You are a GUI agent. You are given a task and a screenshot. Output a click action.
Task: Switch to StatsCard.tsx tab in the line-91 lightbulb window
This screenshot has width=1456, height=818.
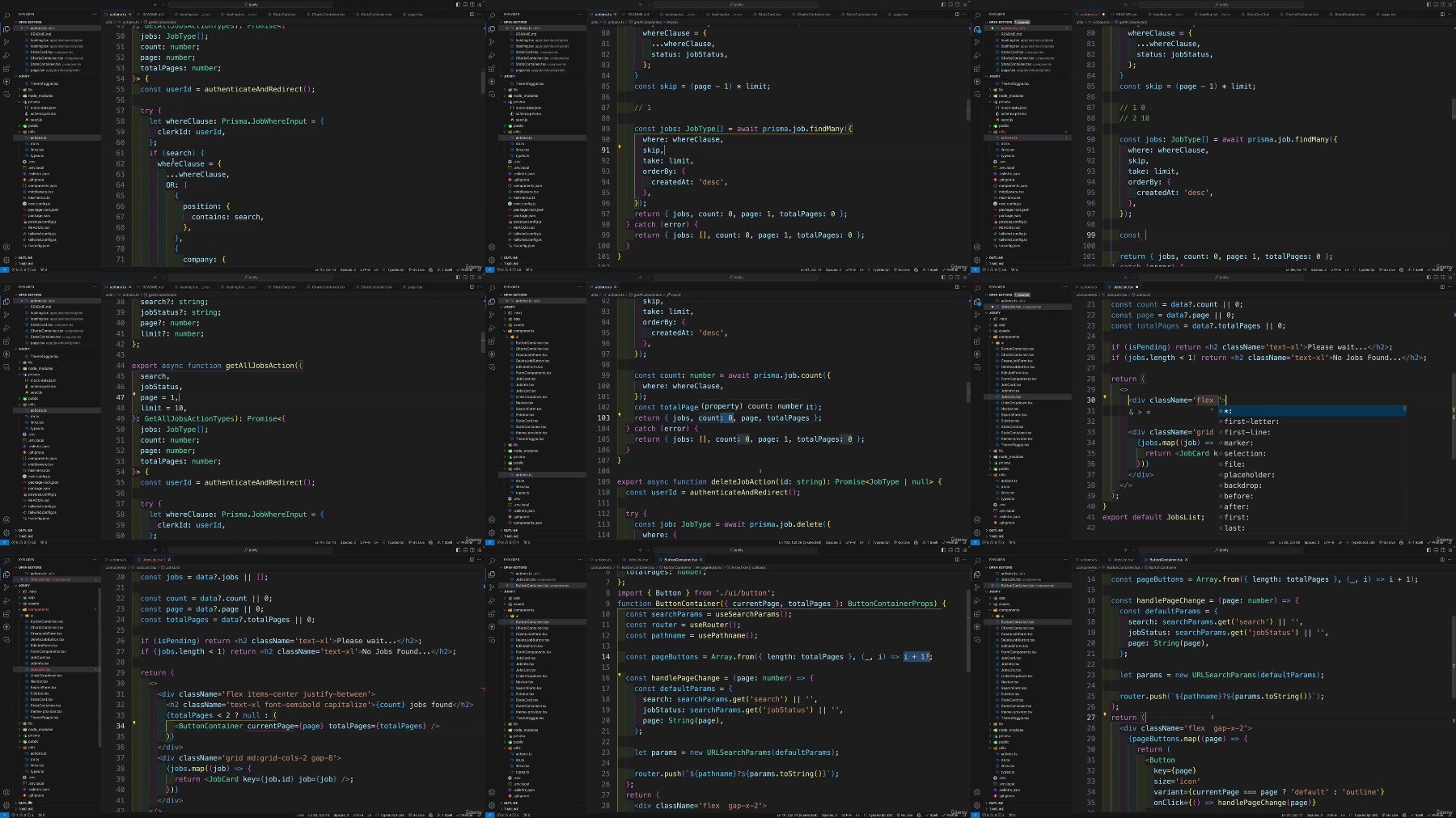coord(769,14)
